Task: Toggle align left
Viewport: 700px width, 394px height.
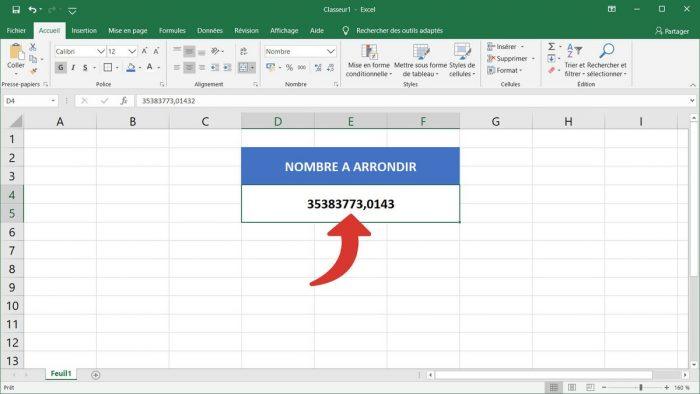Action: coord(177,67)
